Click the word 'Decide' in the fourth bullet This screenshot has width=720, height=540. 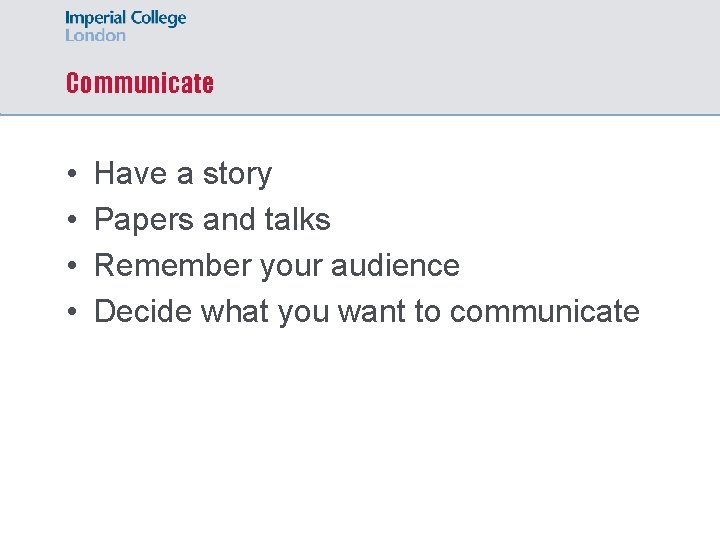click(x=142, y=312)
